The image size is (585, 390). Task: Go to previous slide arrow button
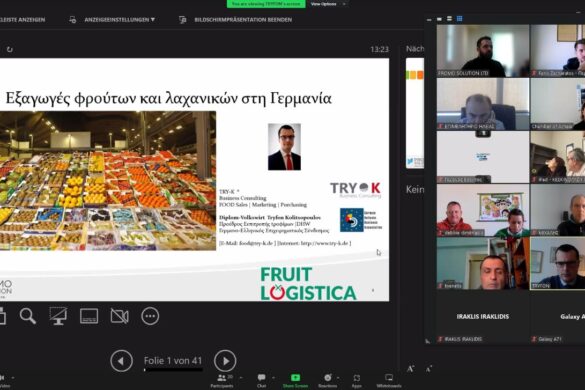[x=121, y=361]
